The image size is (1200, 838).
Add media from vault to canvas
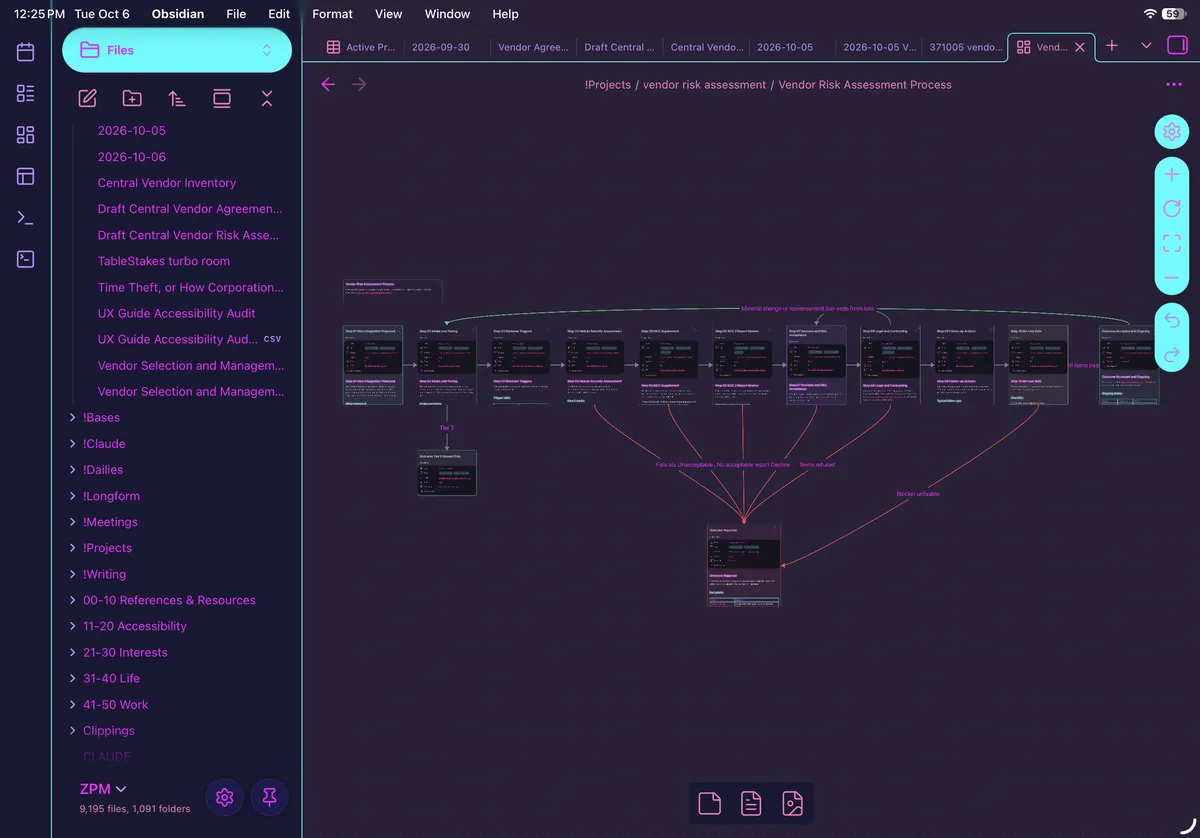pyautogui.click(x=793, y=803)
